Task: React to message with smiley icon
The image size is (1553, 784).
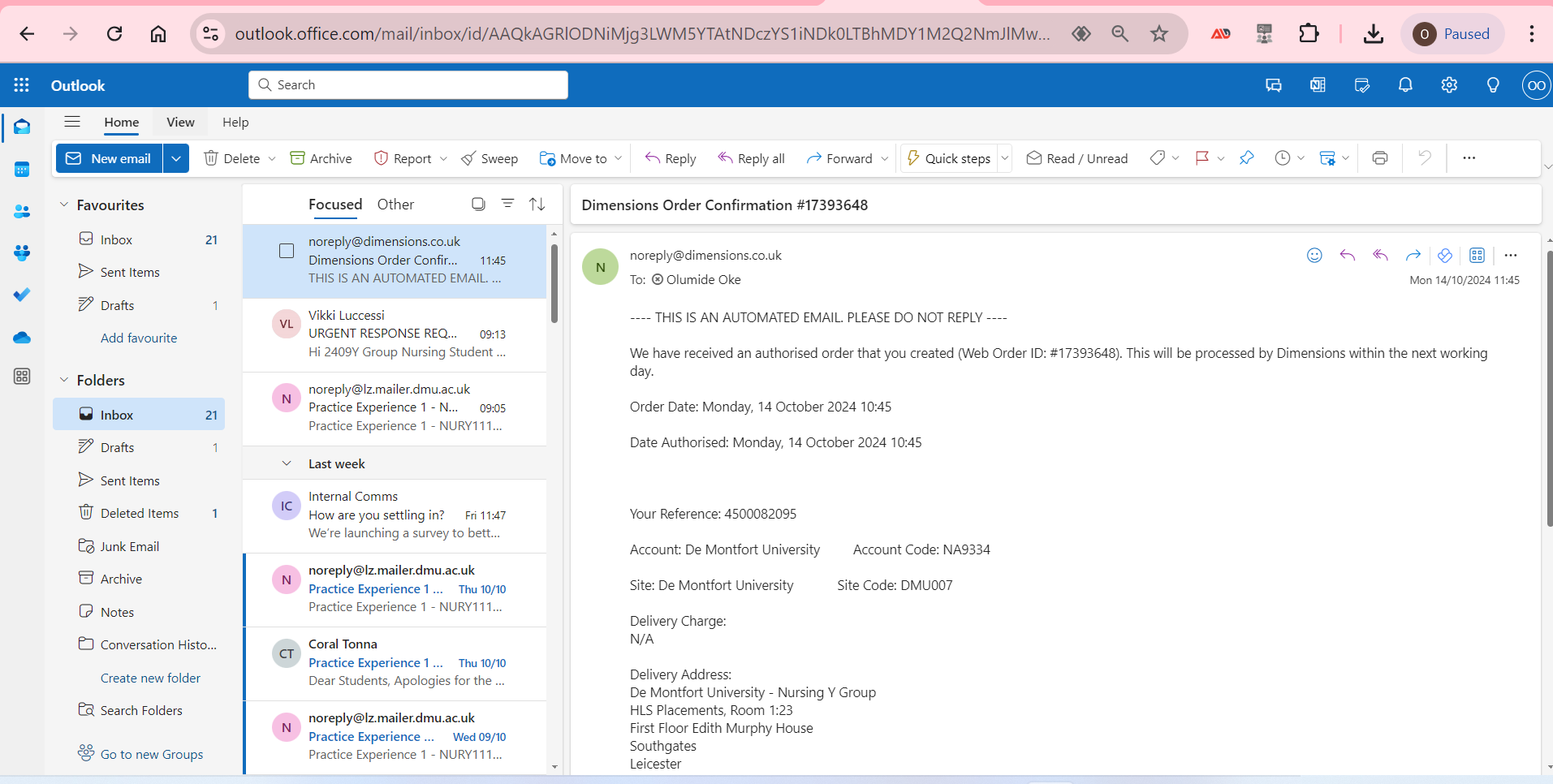Action: tap(1314, 256)
